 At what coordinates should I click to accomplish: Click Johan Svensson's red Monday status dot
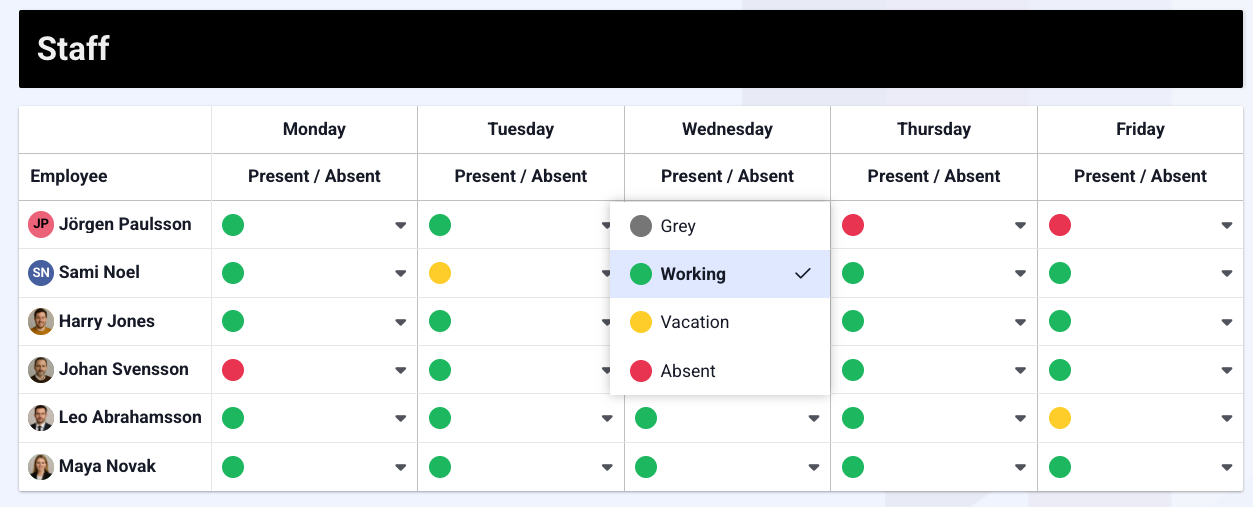pos(233,370)
